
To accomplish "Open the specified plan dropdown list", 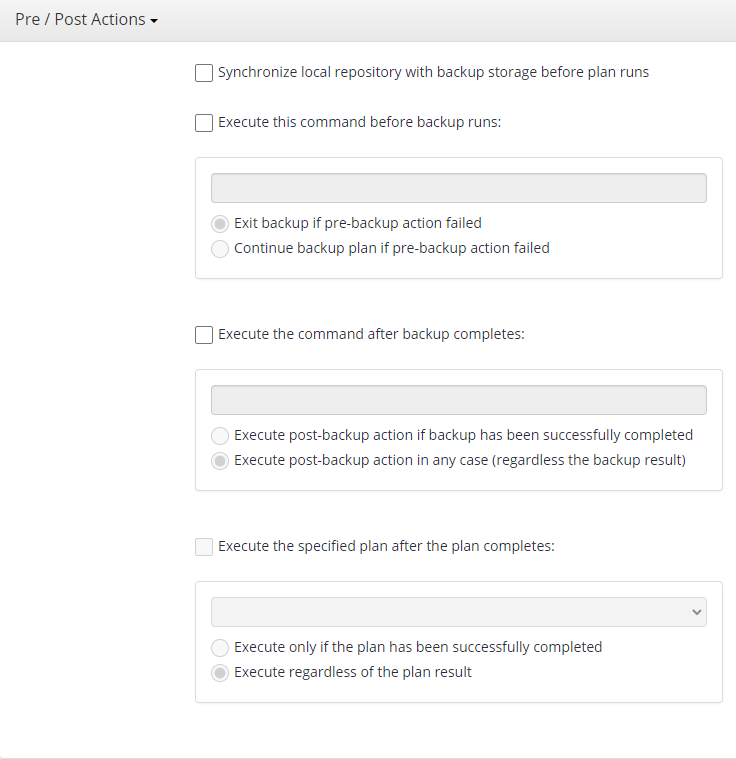I will click(459, 612).
